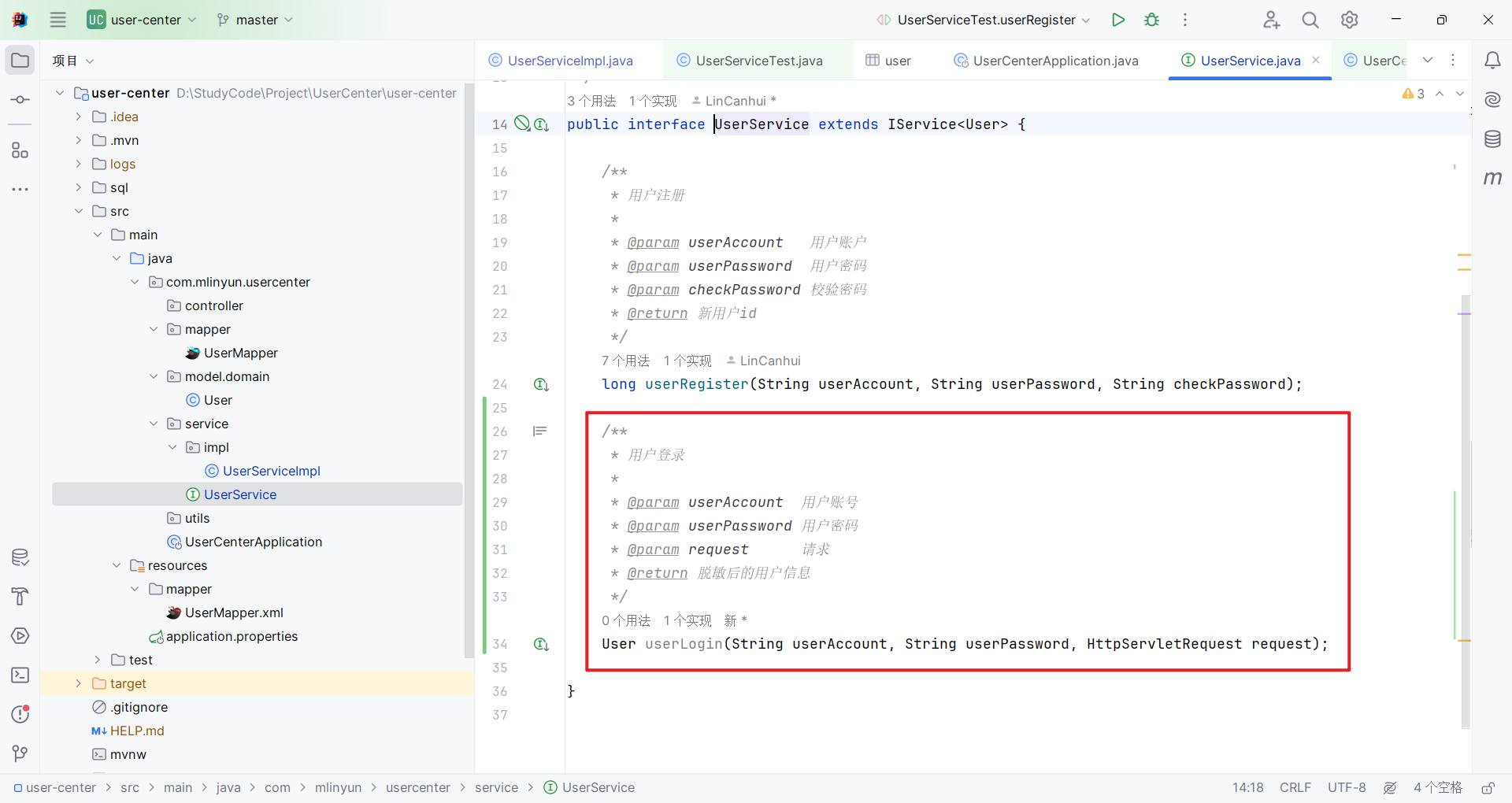Image resolution: width=1512 pixels, height=803 pixels.
Task: Run UserServiceTest.userRegister with the play icon
Action: click(x=1117, y=20)
